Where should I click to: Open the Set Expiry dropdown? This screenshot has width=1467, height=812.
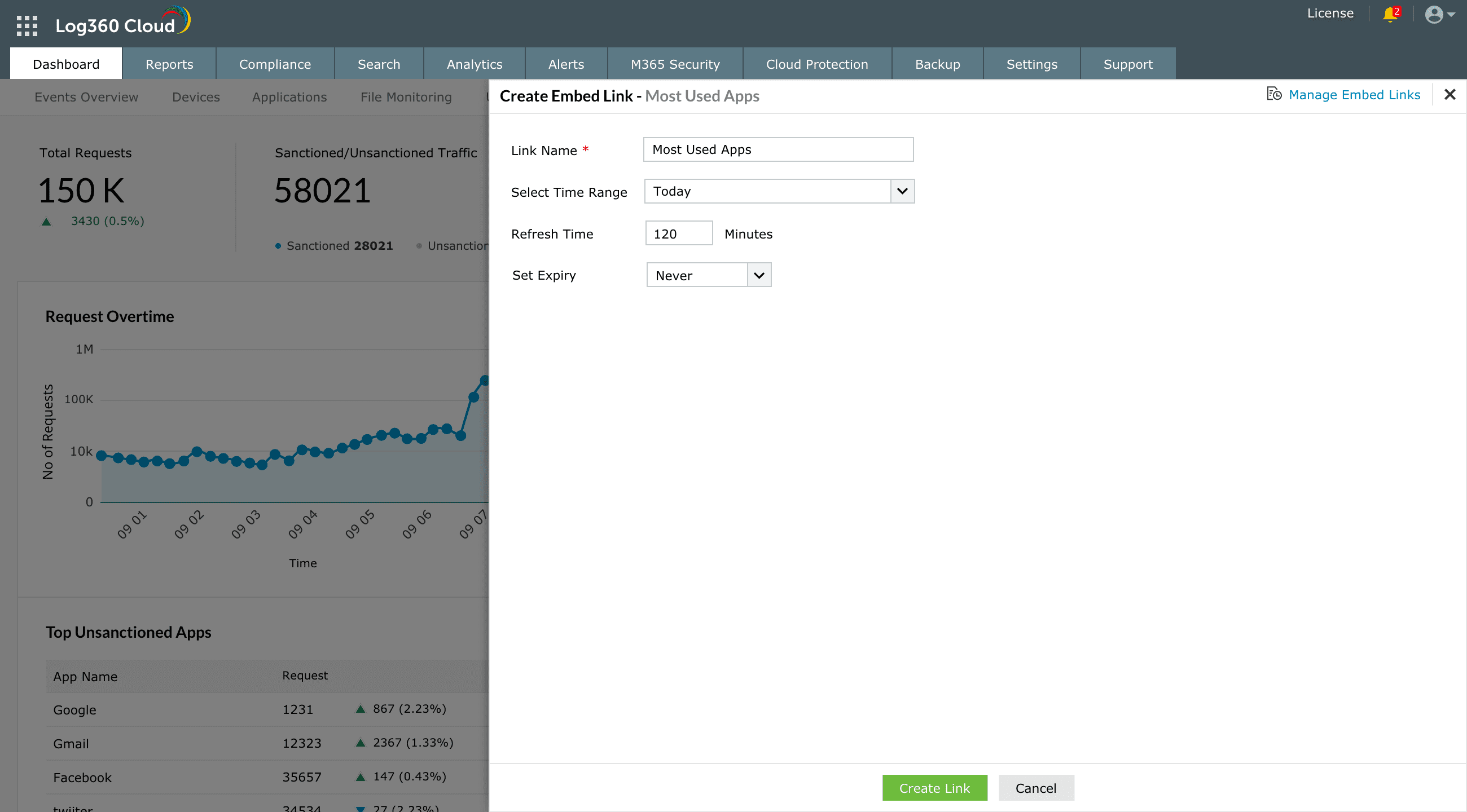coord(709,275)
